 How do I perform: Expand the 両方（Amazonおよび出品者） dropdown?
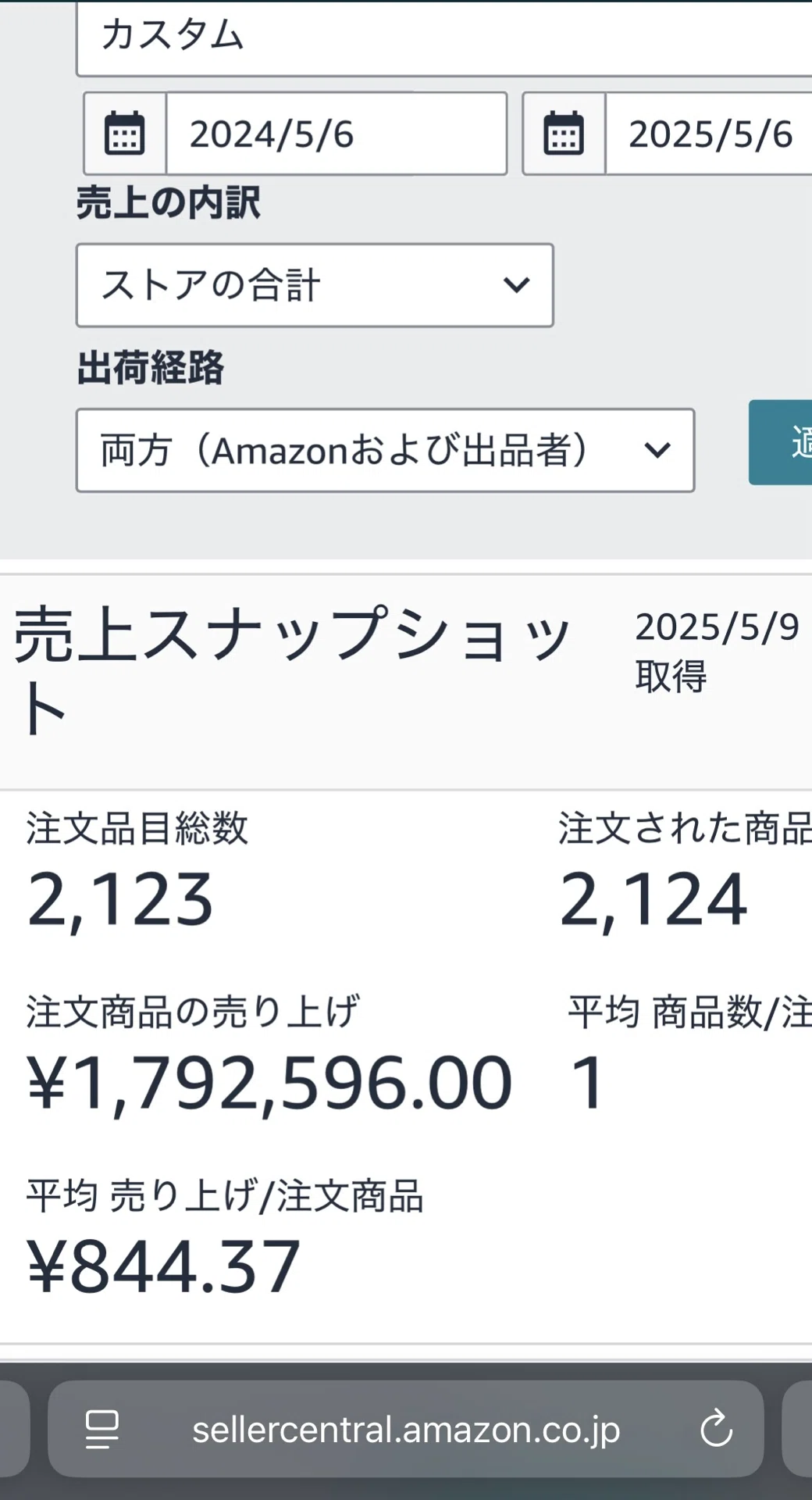pos(385,450)
